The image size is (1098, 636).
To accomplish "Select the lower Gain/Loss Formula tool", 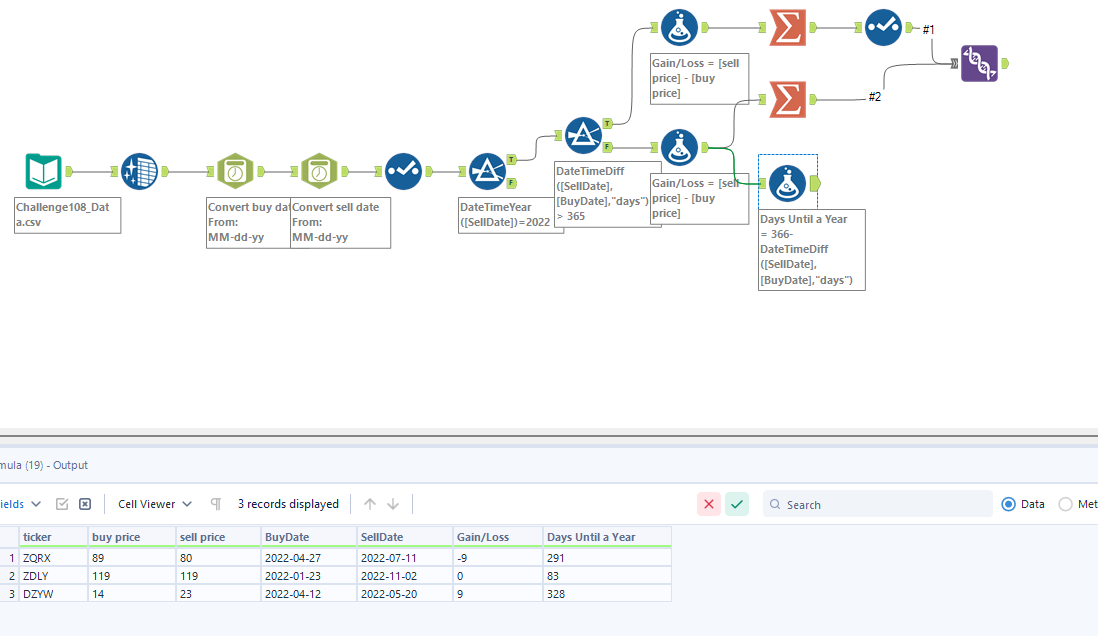I will 679,147.
